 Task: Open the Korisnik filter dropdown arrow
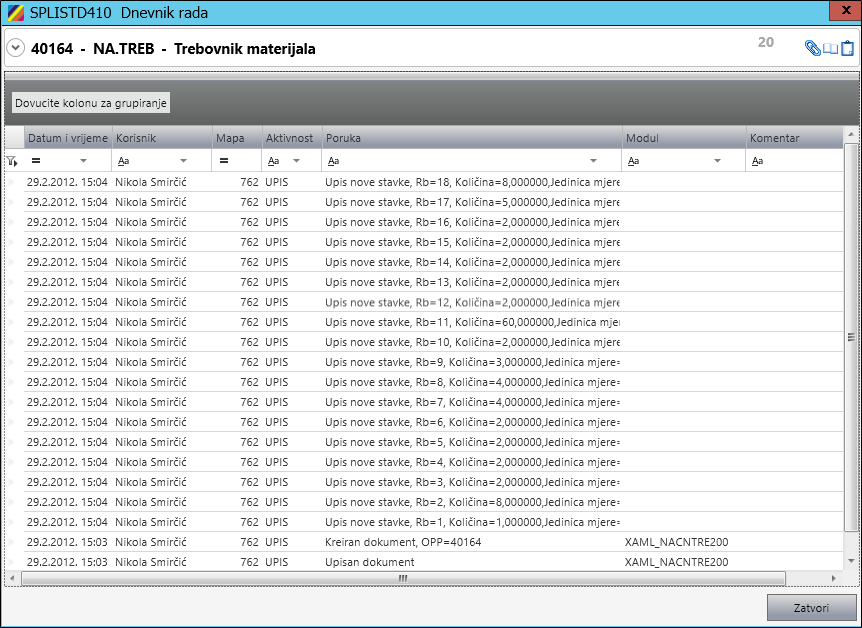coord(184,161)
